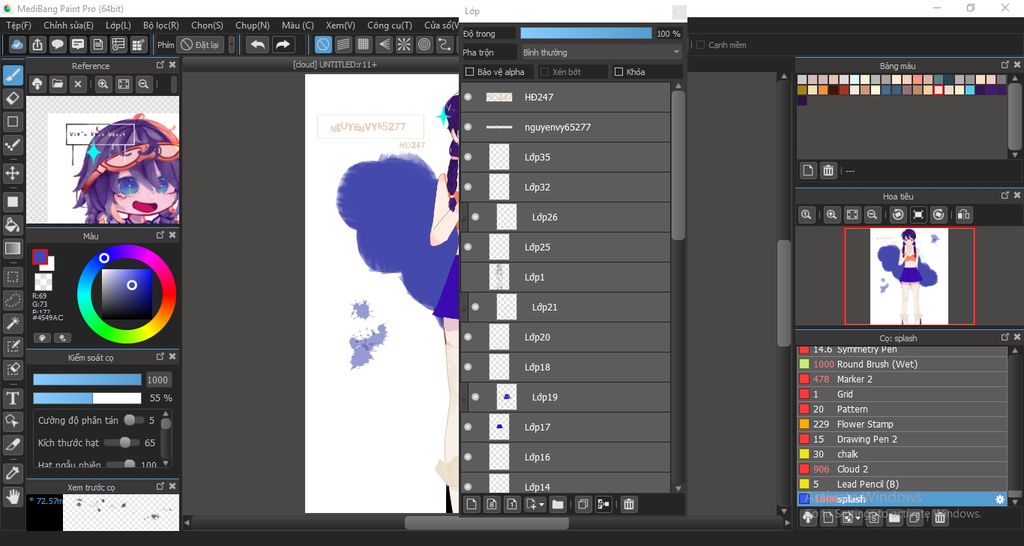1024x546 pixels.
Task: Enable the radial snap guide
Action: click(x=404, y=44)
